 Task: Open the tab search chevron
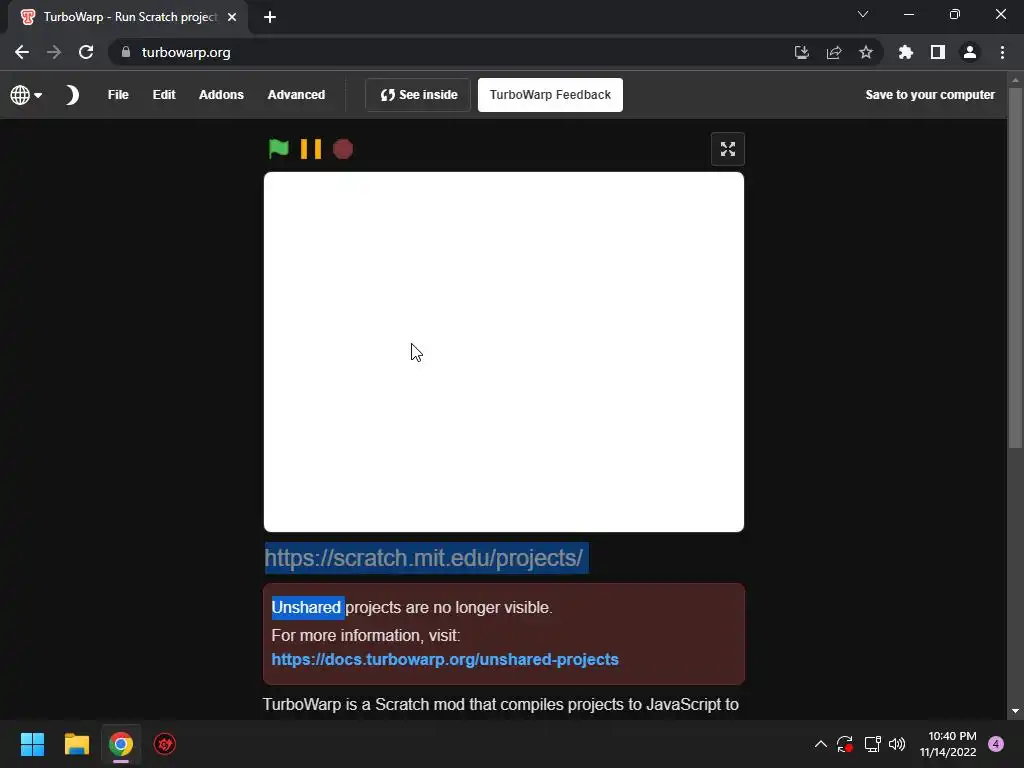(x=863, y=14)
